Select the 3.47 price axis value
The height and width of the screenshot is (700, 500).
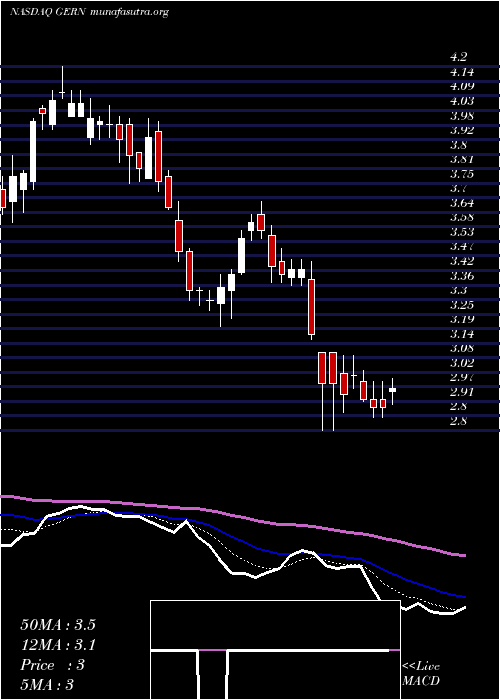tap(462, 246)
